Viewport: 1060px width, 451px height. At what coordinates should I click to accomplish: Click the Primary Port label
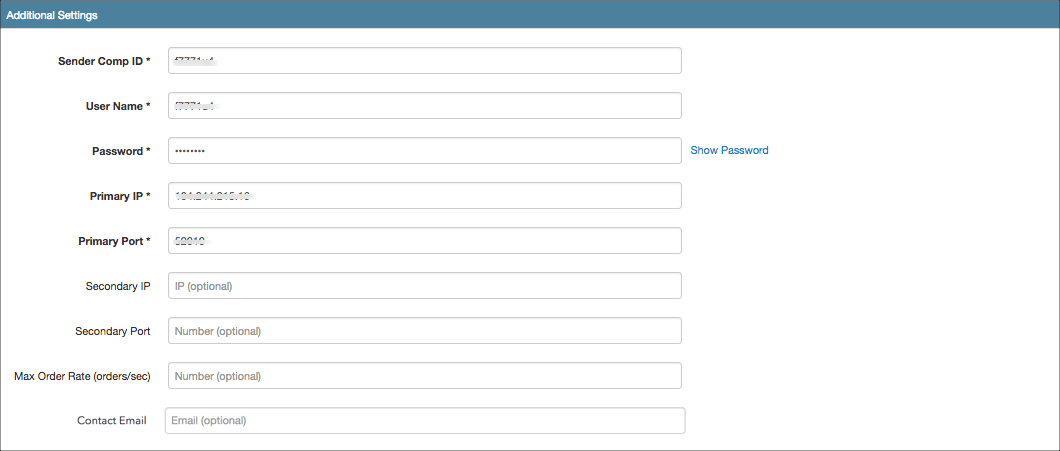coord(114,241)
